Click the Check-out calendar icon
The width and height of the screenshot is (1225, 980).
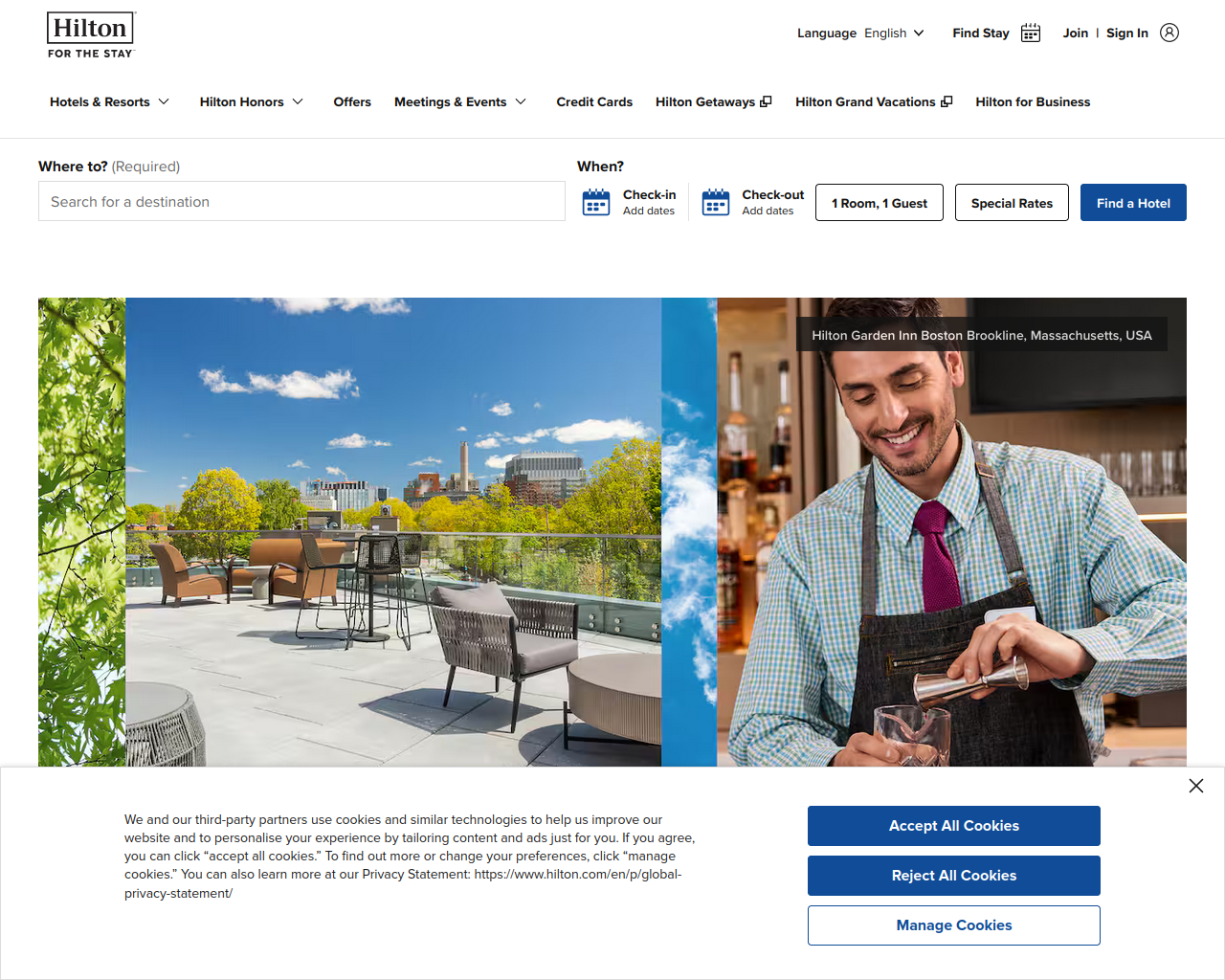click(716, 202)
